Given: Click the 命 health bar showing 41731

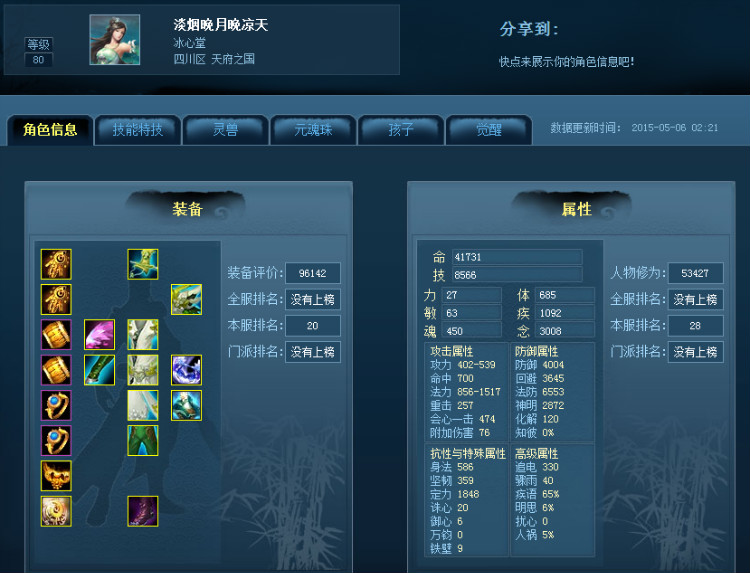Looking at the screenshot, I should pyautogui.click(x=517, y=257).
